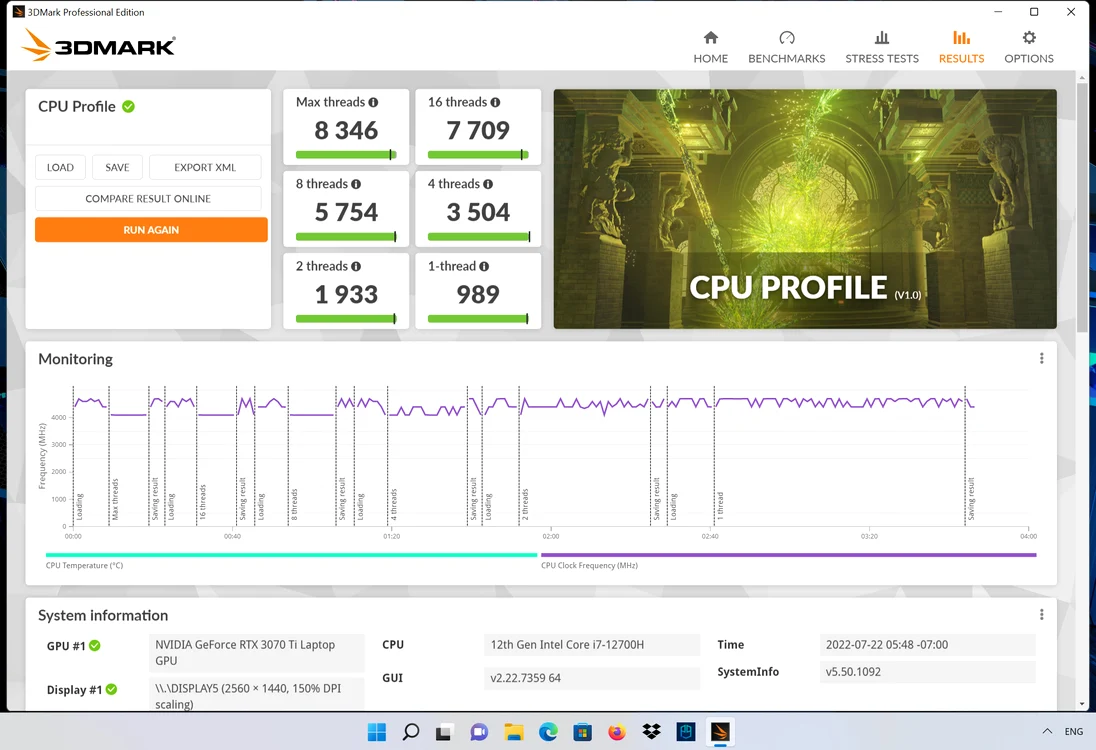The height and width of the screenshot is (750, 1096).
Task: Export result as XML
Action: 205,168
